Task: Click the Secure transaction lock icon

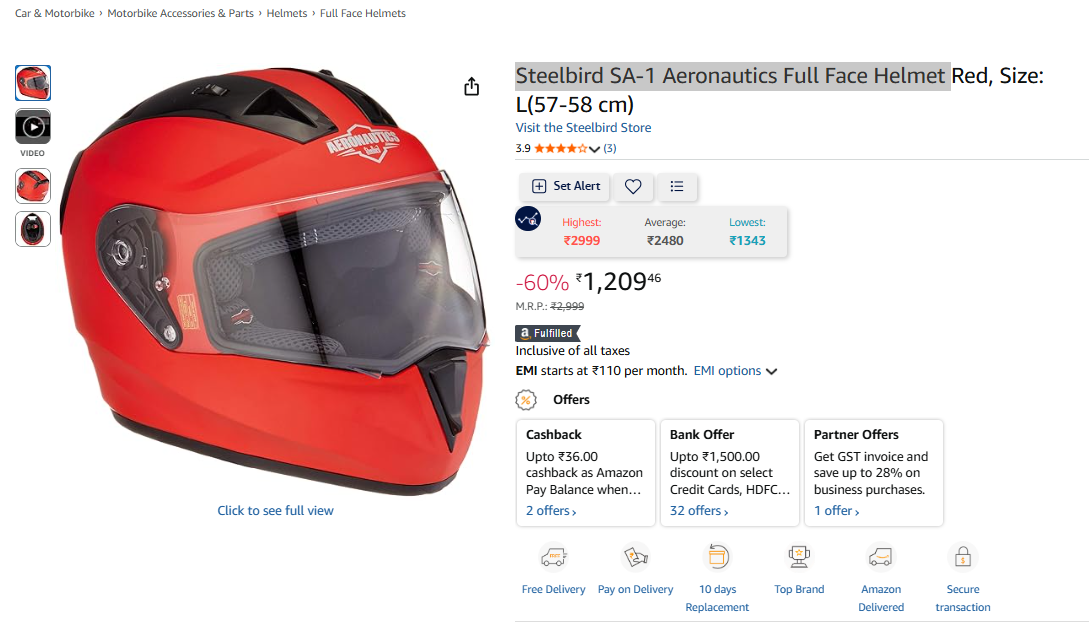Action: [x=962, y=557]
